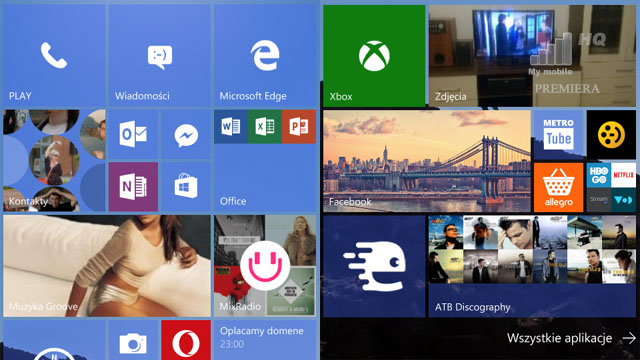Viewport: 640px width, 360px height.
Task: Open the calendar tile showing Oplacamy domene
Action: click(265, 340)
